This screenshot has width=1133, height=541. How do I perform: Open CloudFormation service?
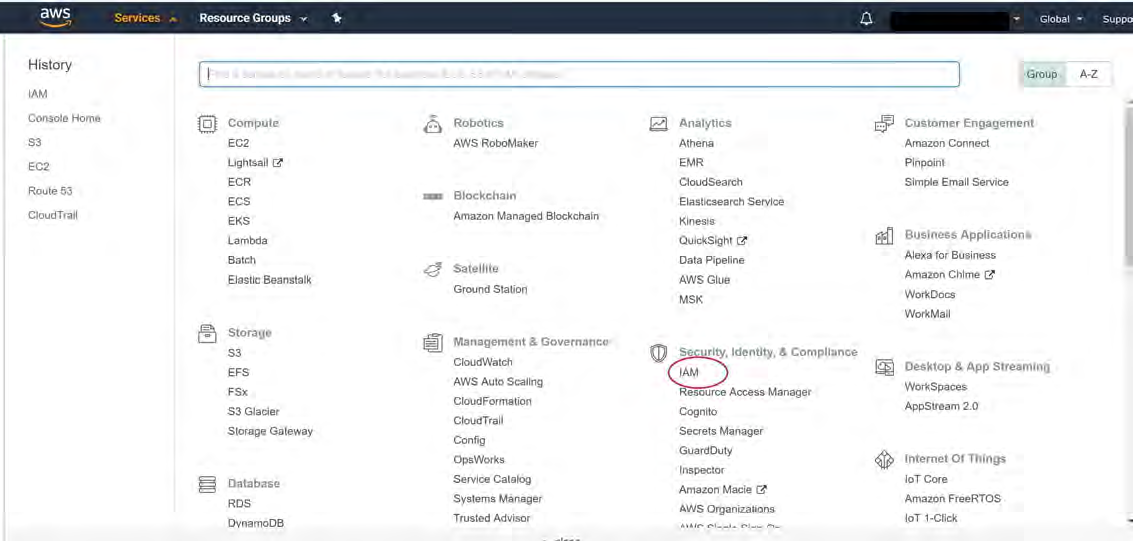point(492,402)
